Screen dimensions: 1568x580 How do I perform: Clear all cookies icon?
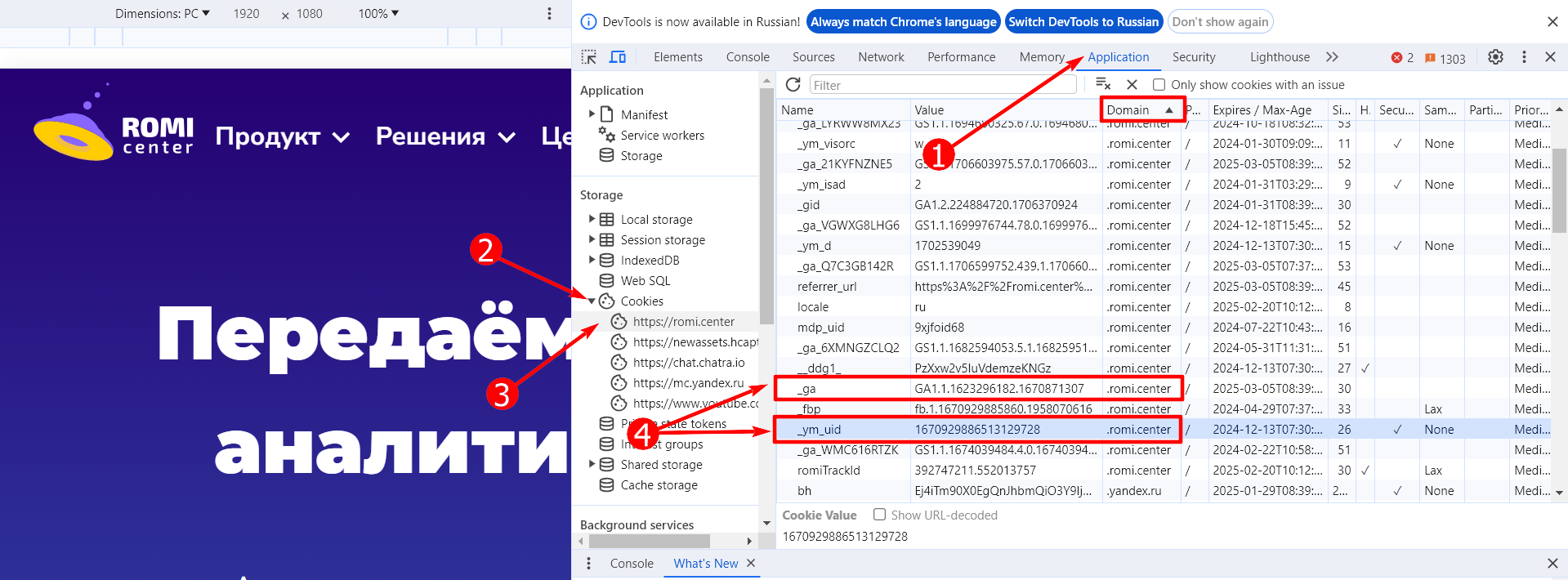click(x=1103, y=84)
